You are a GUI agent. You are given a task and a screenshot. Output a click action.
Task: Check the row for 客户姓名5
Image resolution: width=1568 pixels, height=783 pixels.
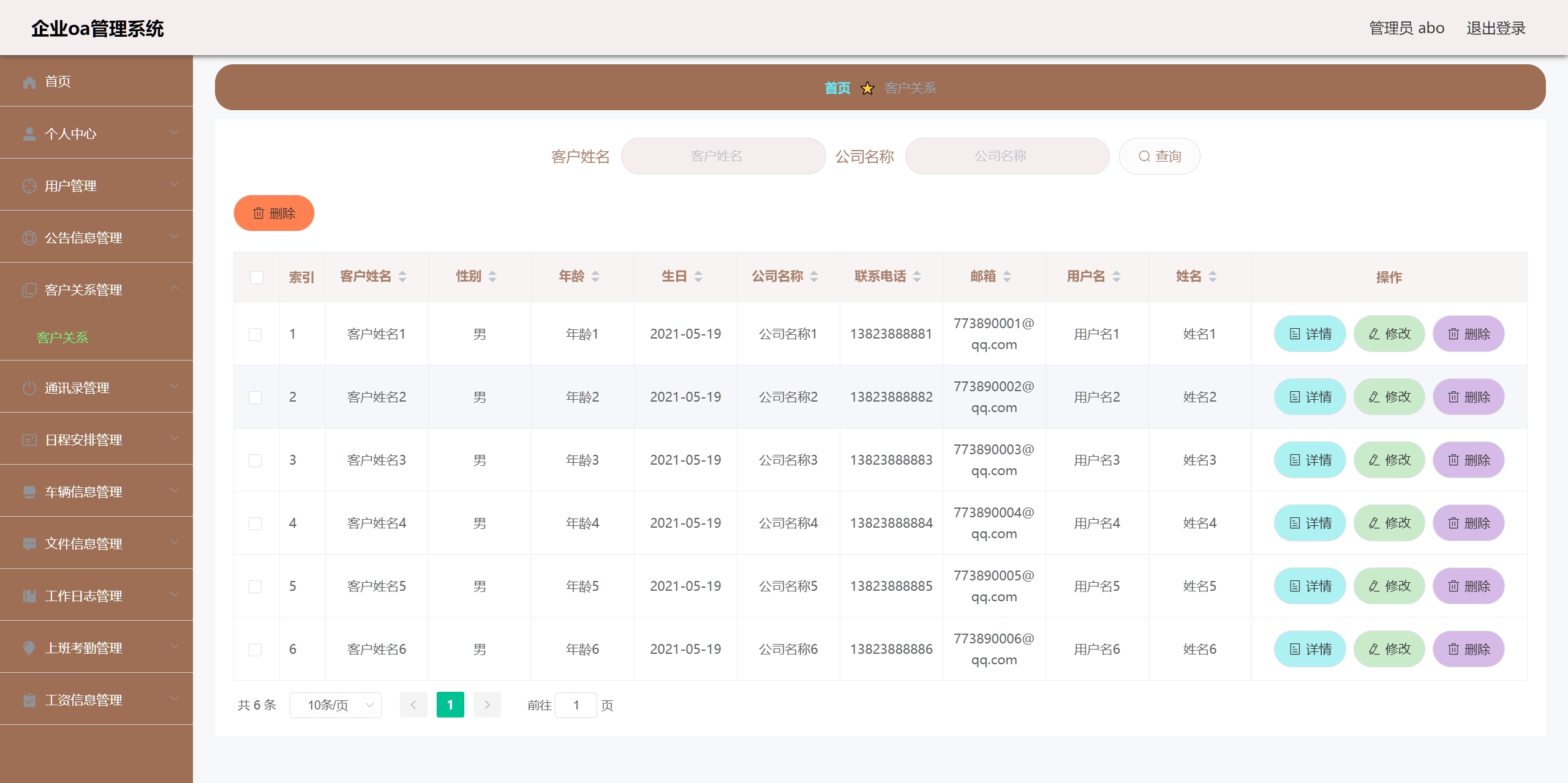pos(255,586)
